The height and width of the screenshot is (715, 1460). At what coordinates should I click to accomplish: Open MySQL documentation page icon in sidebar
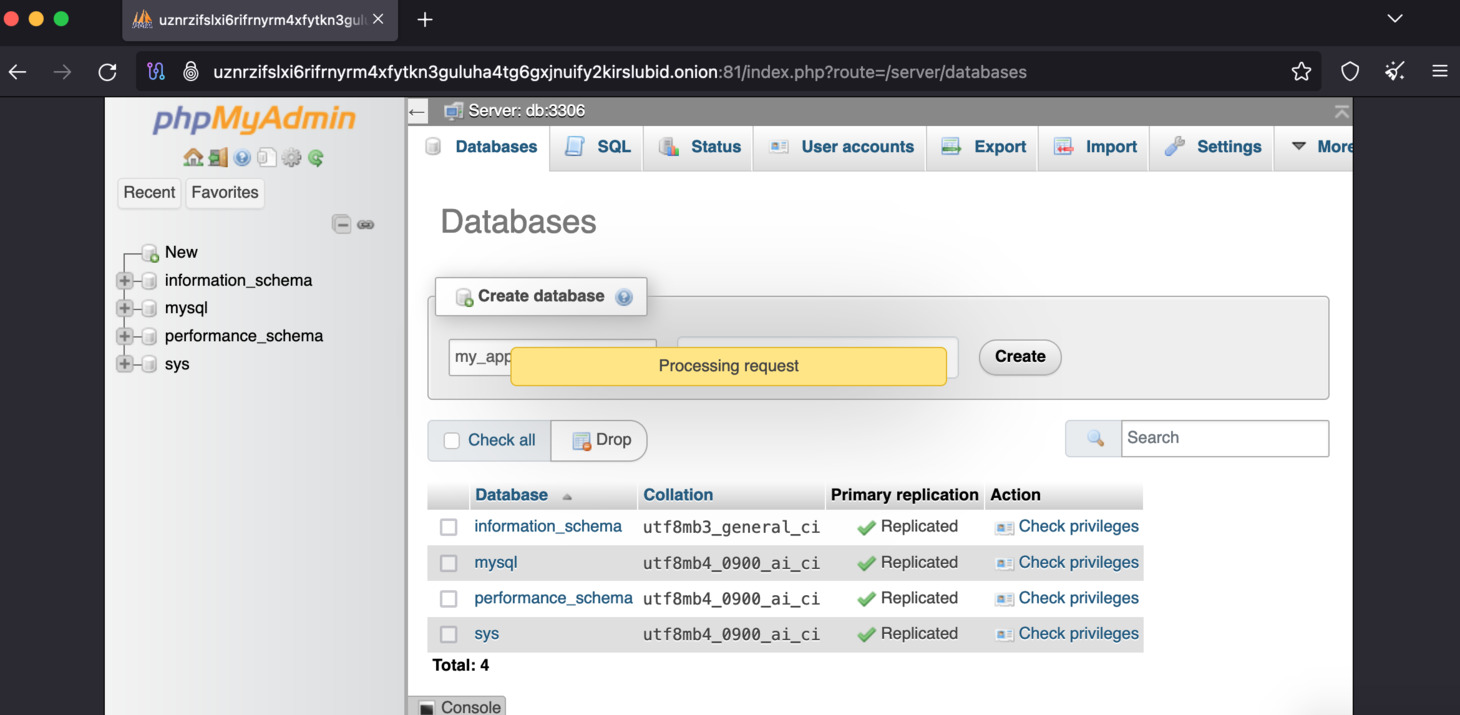click(x=266, y=158)
